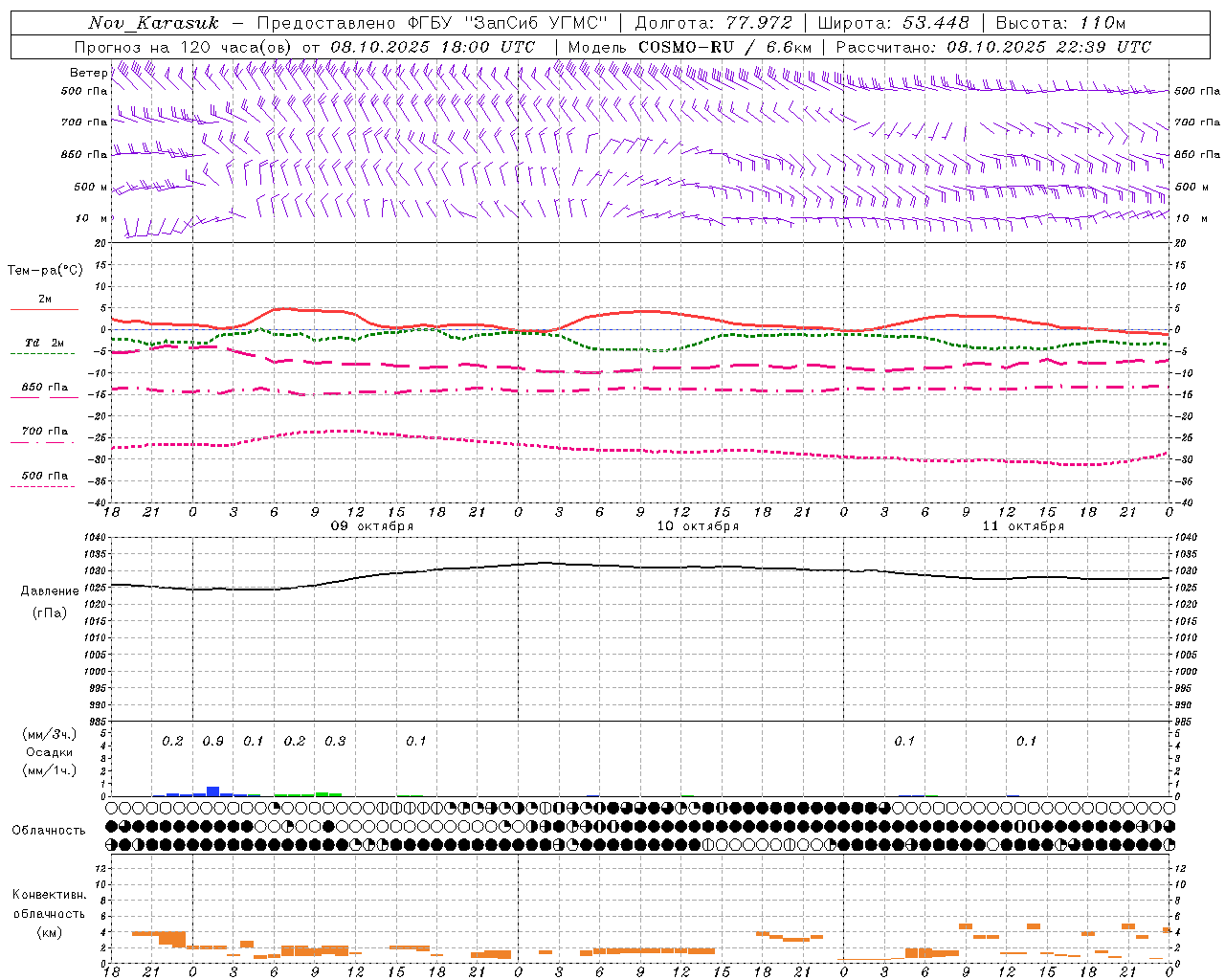This screenshot has height=980, width=1225.
Task: Click the red '2м' temperature legend entry
Action: pyautogui.click(x=45, y=300)
